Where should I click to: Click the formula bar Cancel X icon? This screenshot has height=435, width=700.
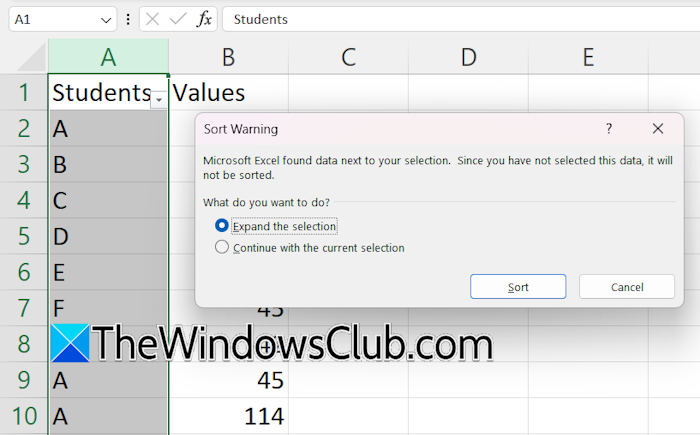coord(152,19)
